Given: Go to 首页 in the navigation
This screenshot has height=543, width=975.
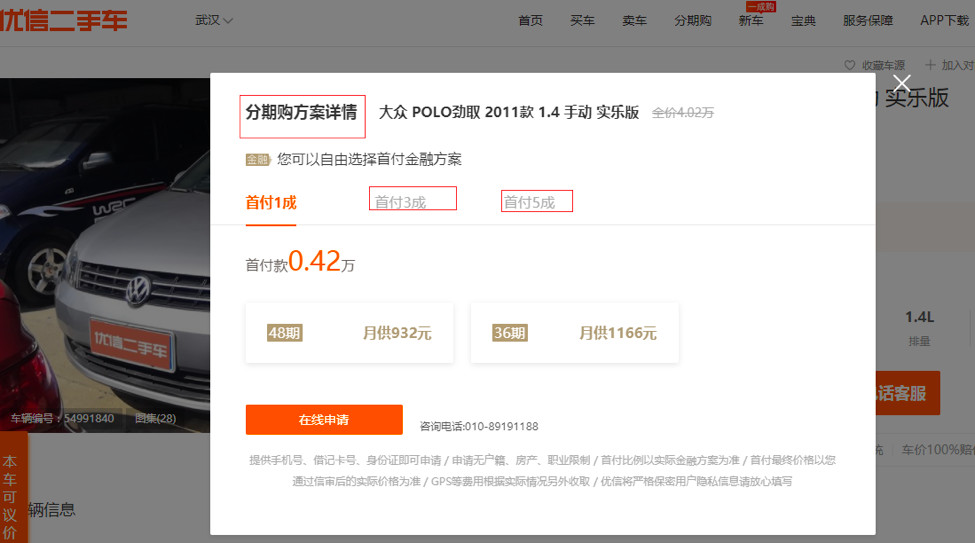Looking at the screenshot, I should point(530,21).
